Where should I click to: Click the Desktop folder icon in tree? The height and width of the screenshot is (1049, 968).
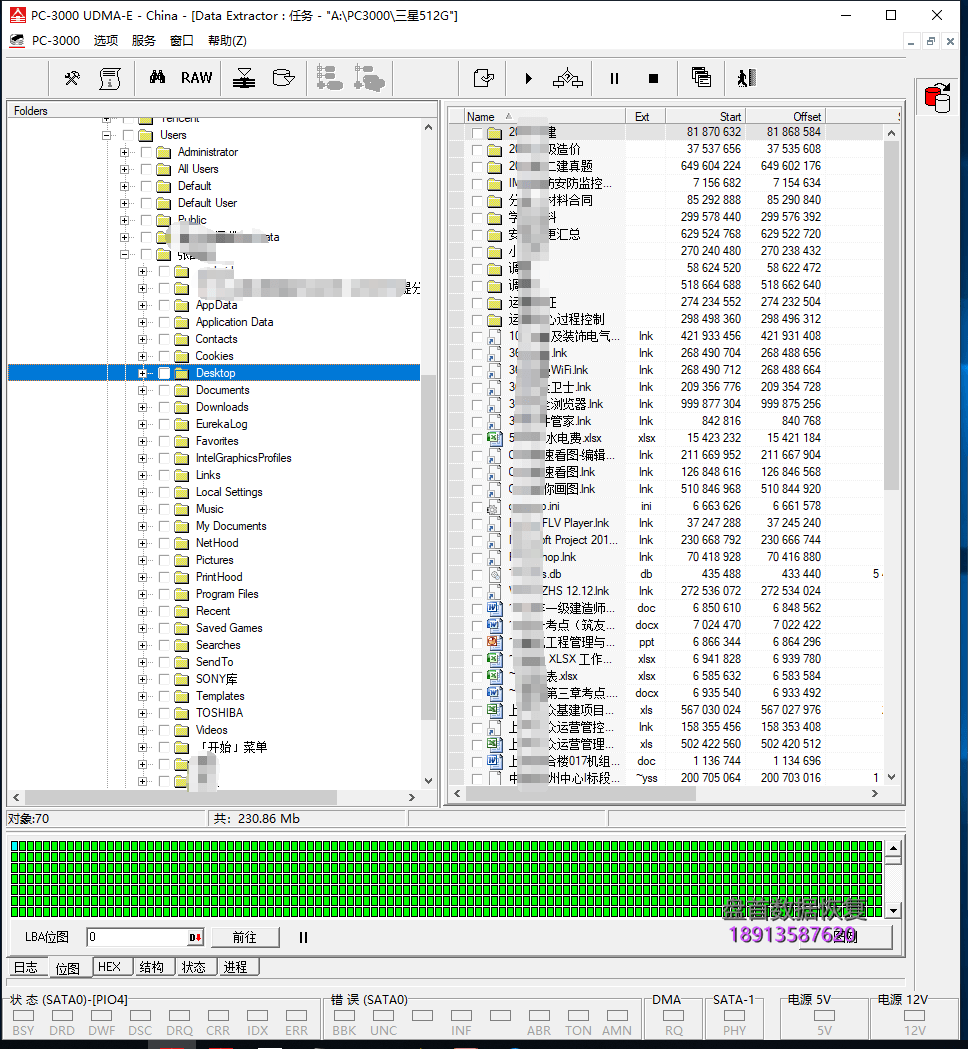(182, 373)
